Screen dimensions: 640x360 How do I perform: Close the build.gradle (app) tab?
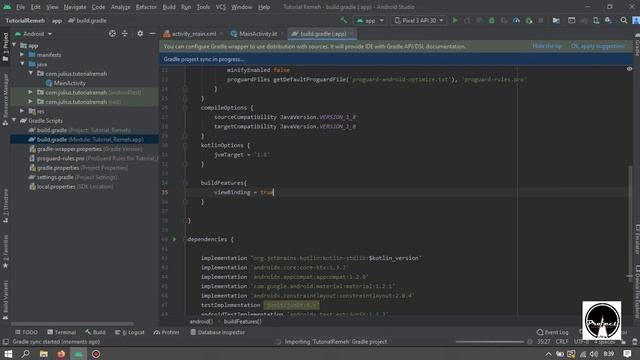pos(351,34)
